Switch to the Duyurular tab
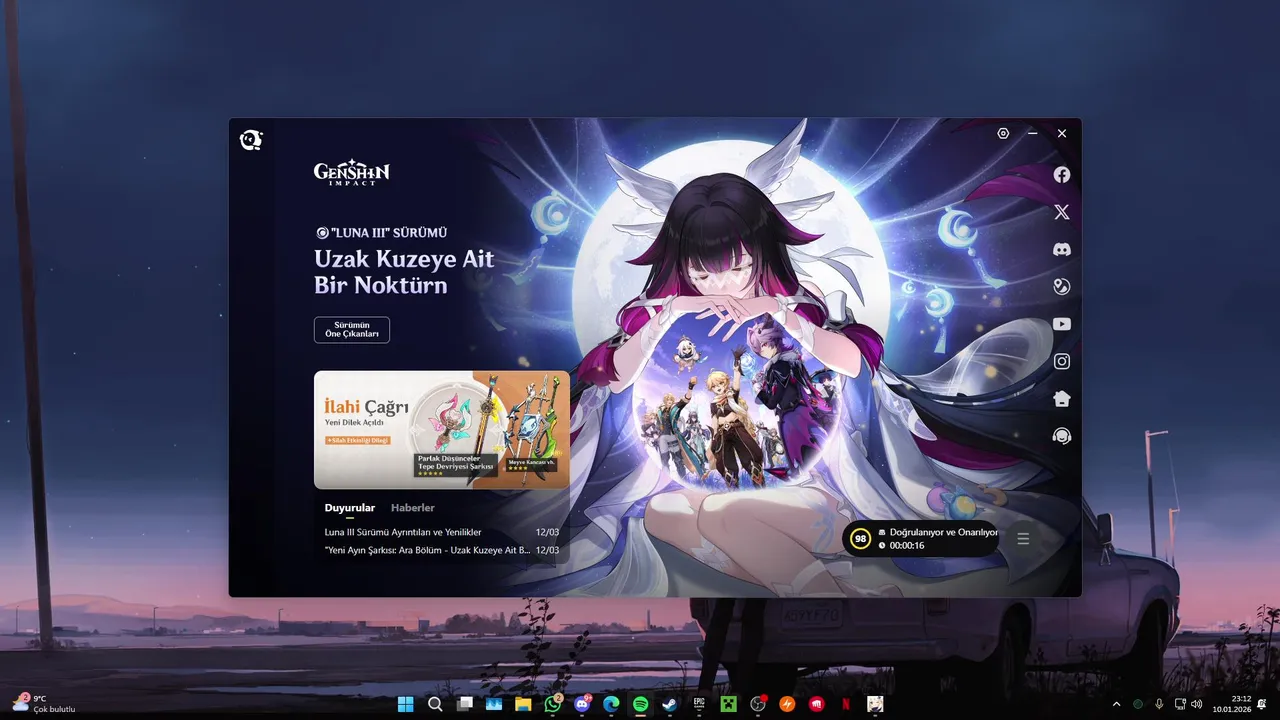 coord(350,508)
